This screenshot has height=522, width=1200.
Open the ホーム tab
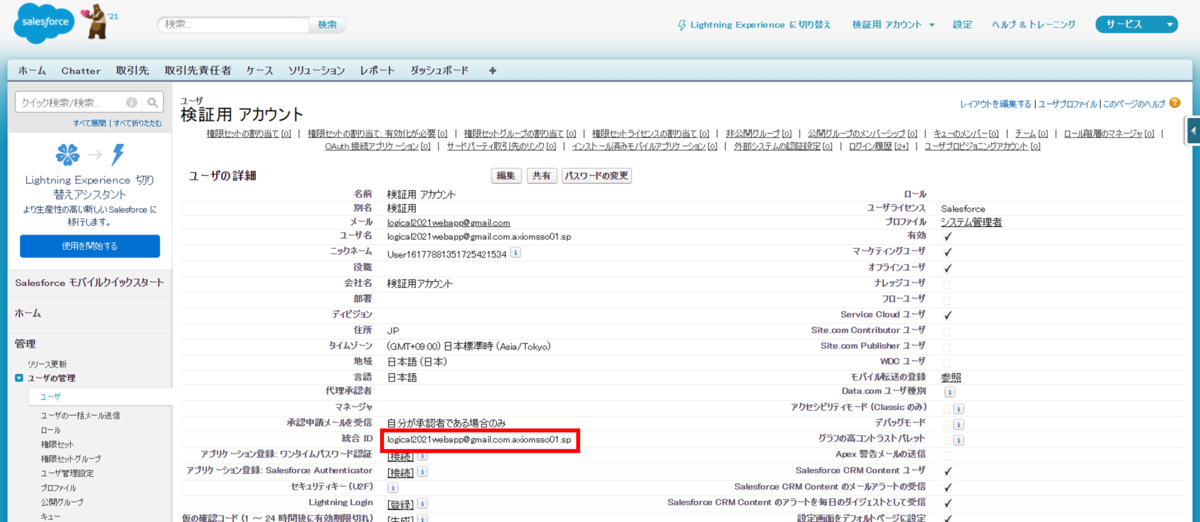click(31, 71)
